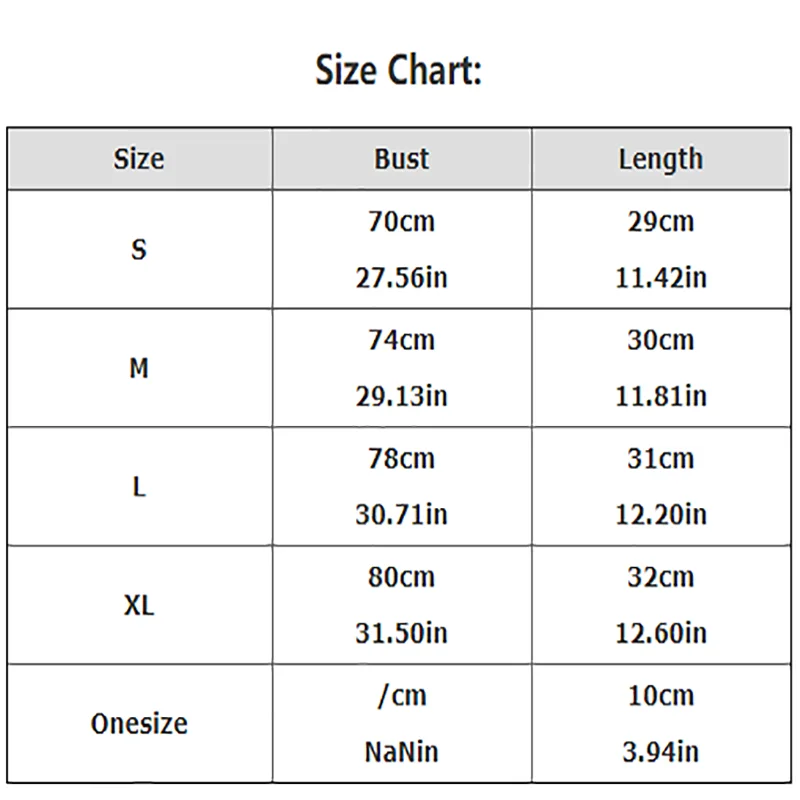Click the L size row label
800x800 pixels.
tap(139, 487)
